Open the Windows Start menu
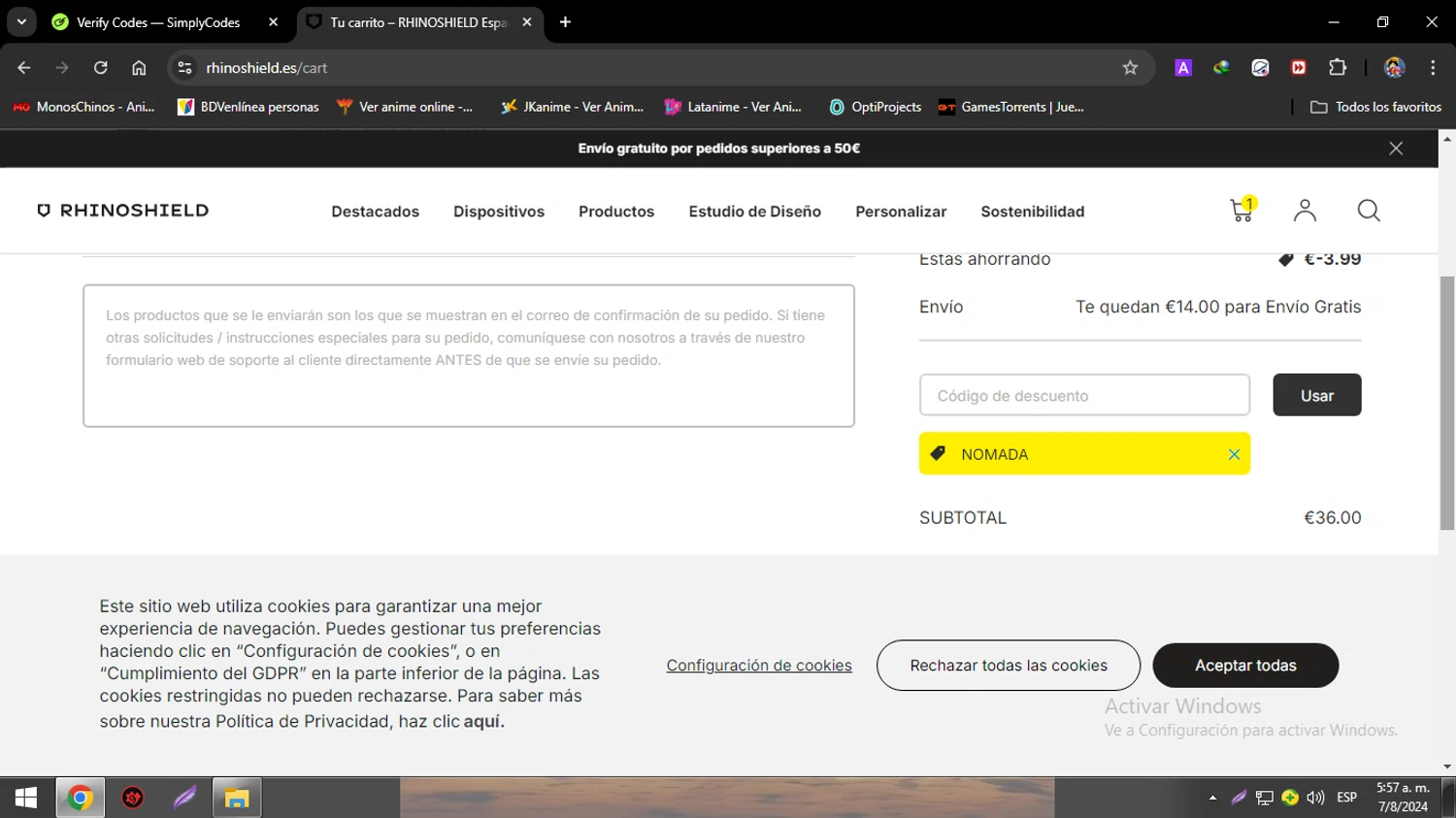The width and height of the screenshot is (1456, 818). (x=26, y=798)
